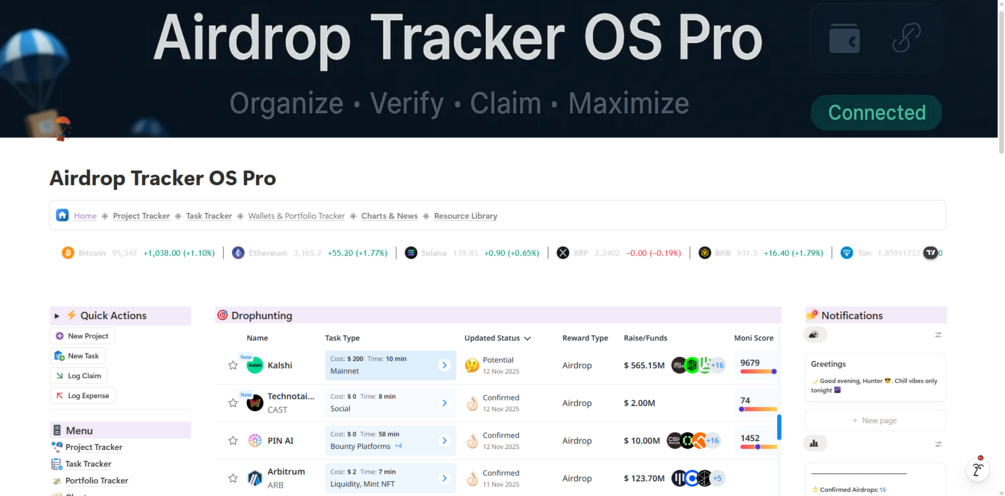Open Portfolio Tracker in side Menu
This screenshot has height=496, width=1005.
click(96, 481)
